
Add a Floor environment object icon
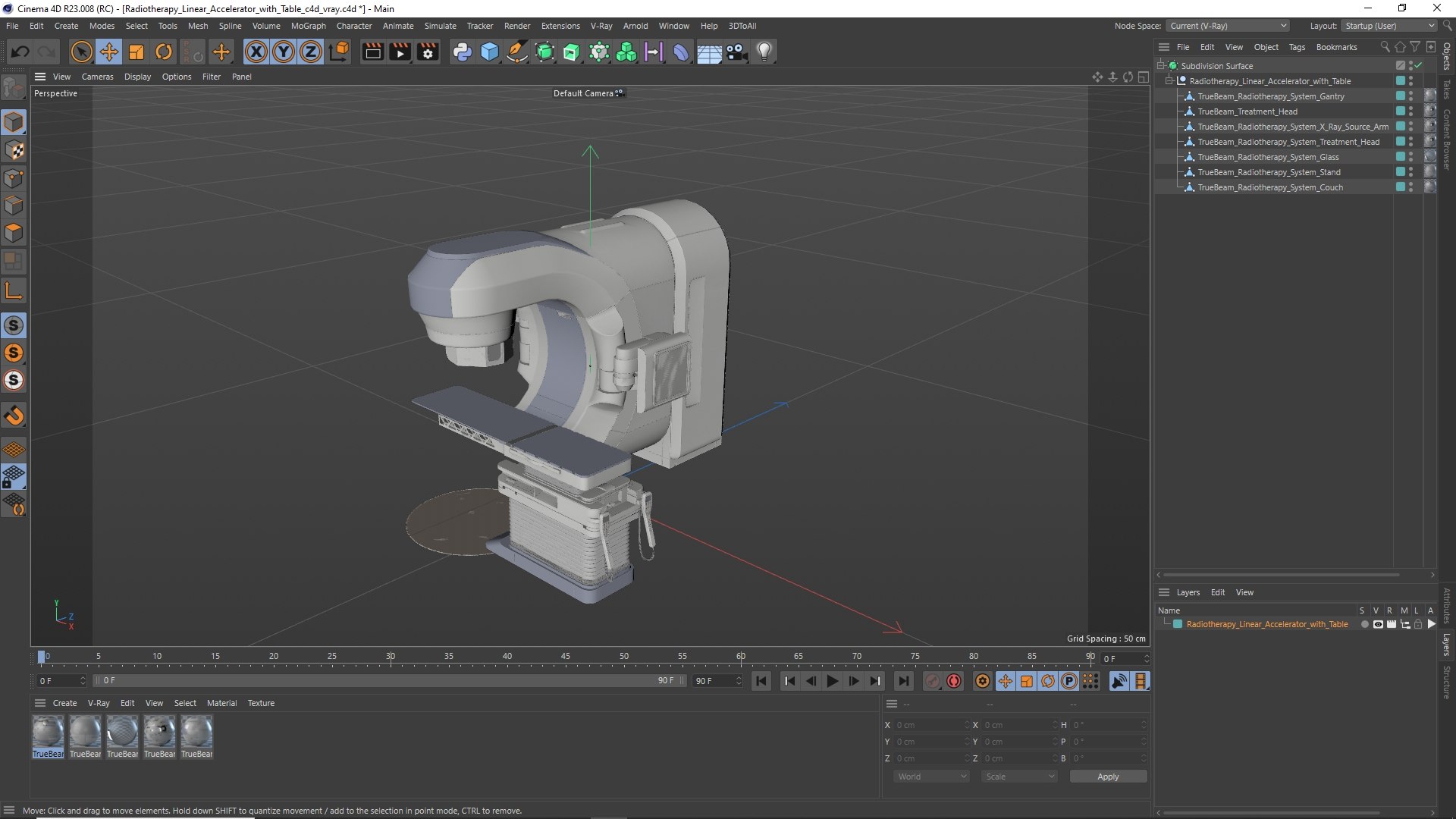[x=709, y=52]
